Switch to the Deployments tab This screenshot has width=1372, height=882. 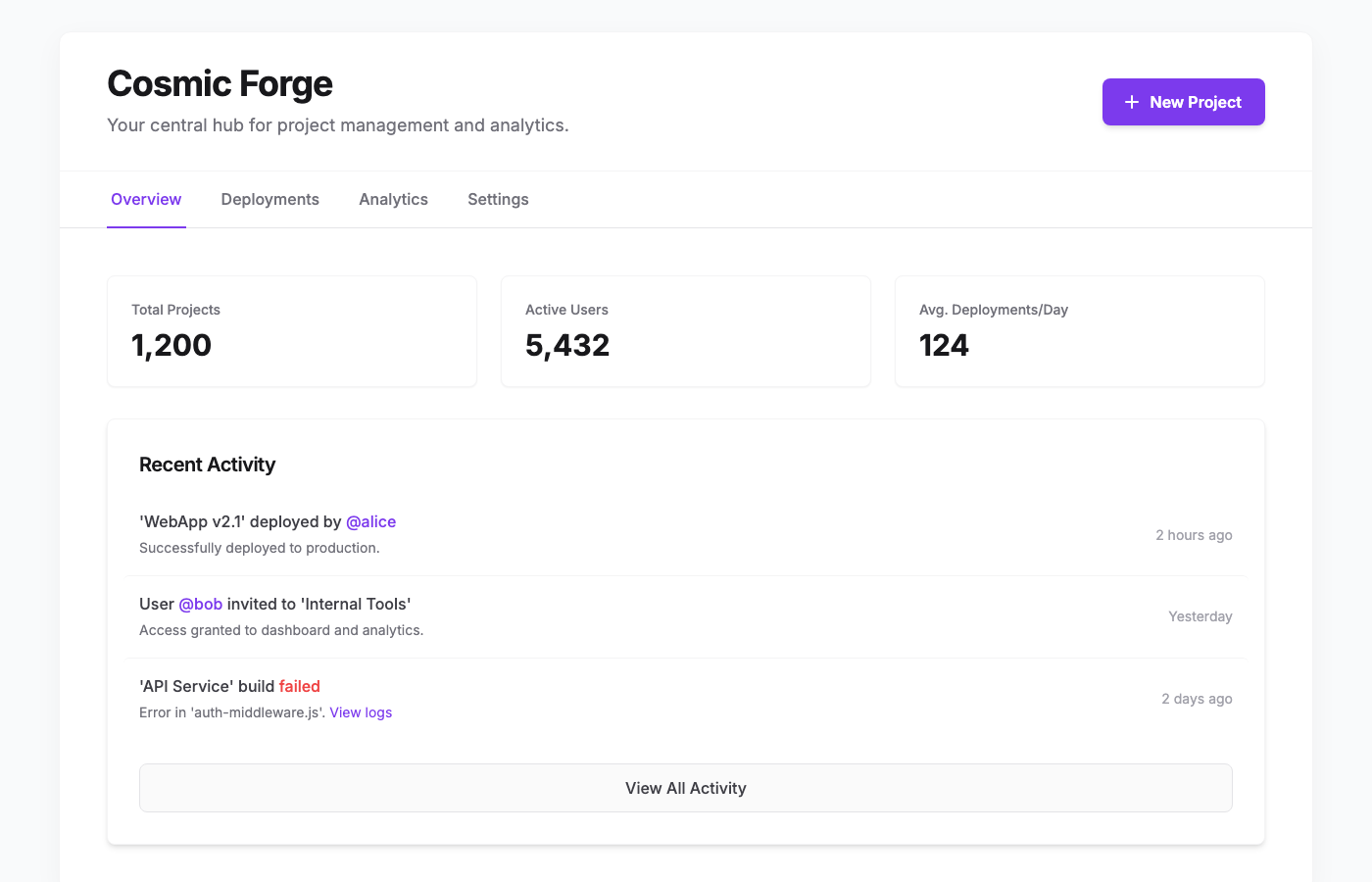tap(269, 199)
